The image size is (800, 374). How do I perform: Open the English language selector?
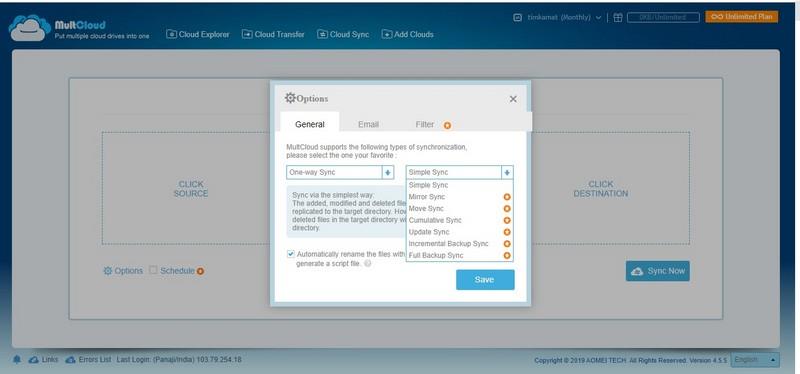(x=755, y=360)
